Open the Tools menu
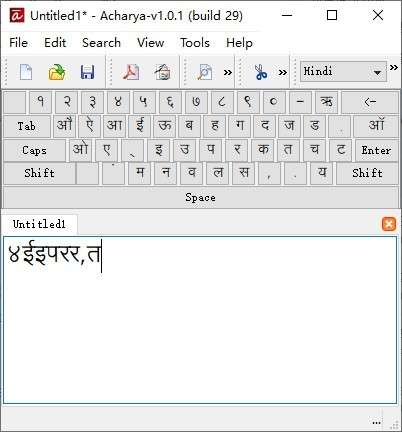 (x=195, y=43)
